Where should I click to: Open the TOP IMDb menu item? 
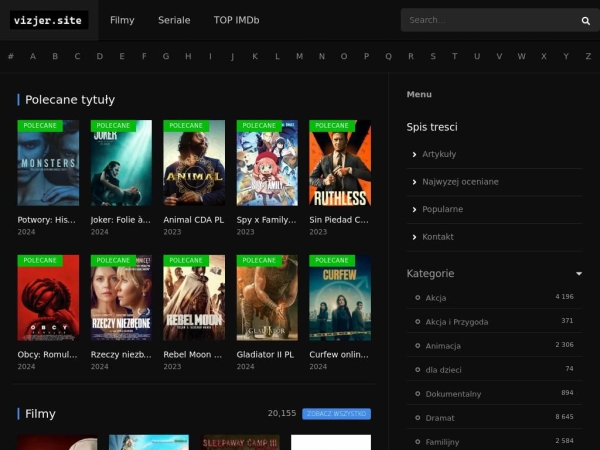pos(236,20)
